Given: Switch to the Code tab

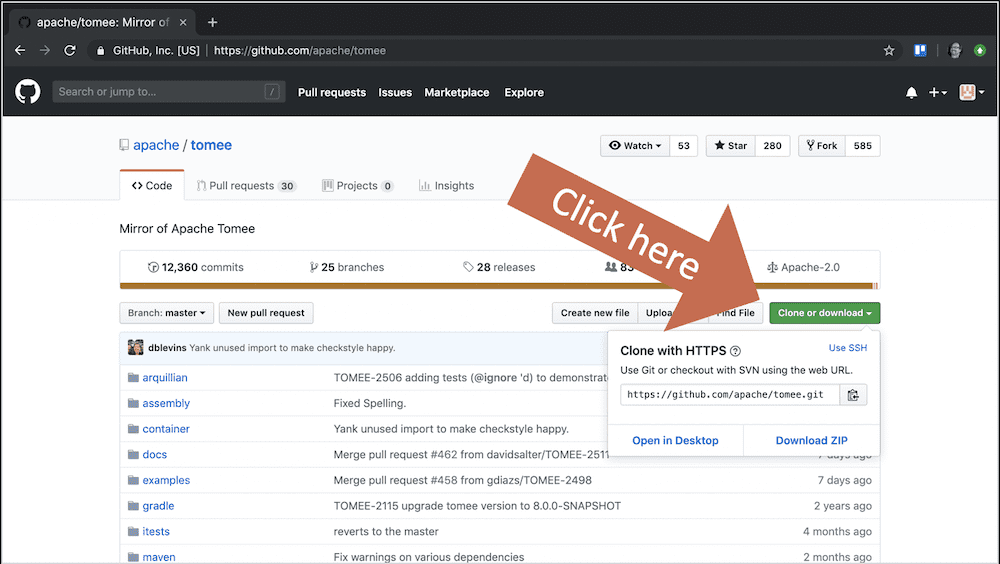Looking at the screenshot, I should (x=152, y=186).
